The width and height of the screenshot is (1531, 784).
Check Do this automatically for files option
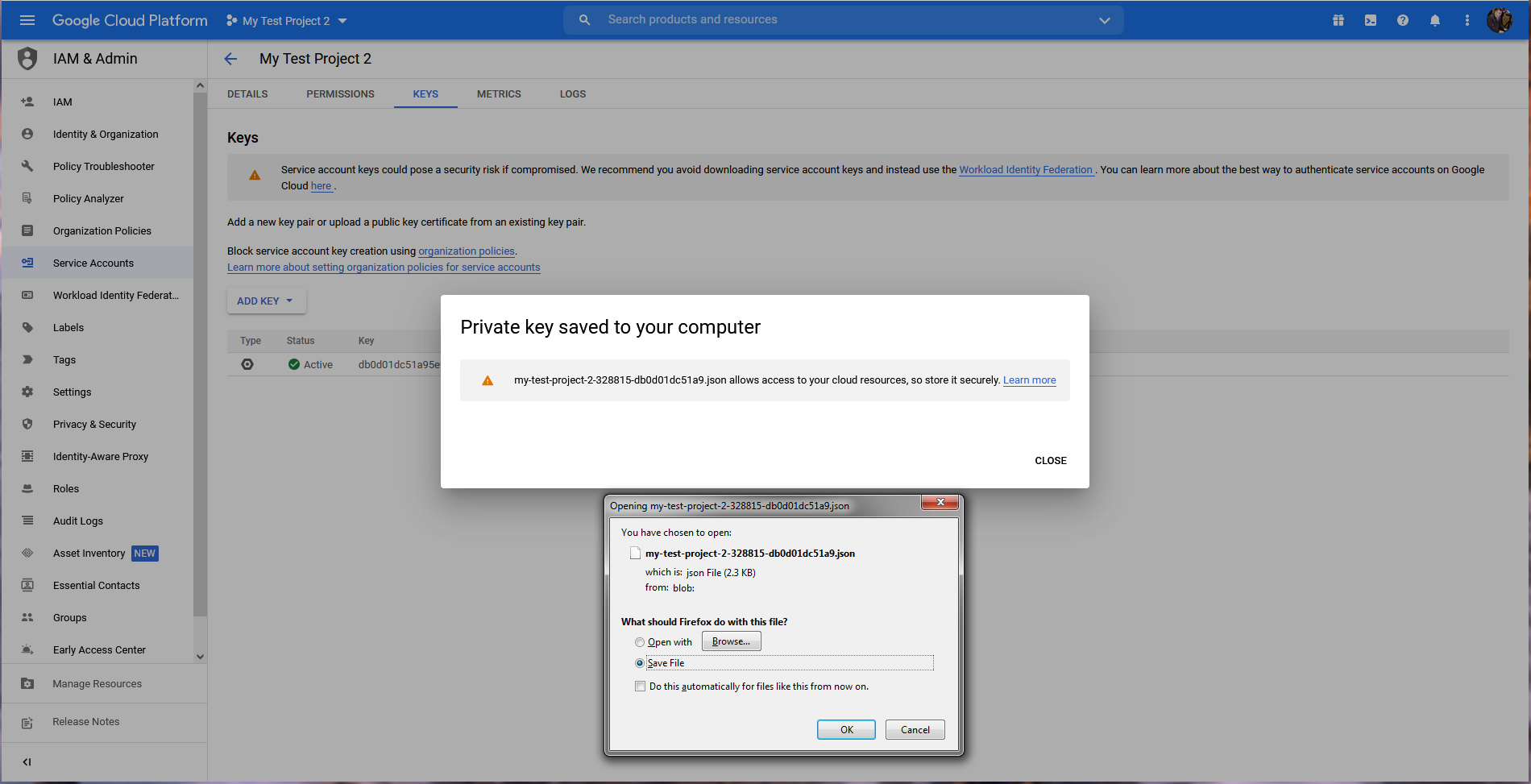(640, 687)
